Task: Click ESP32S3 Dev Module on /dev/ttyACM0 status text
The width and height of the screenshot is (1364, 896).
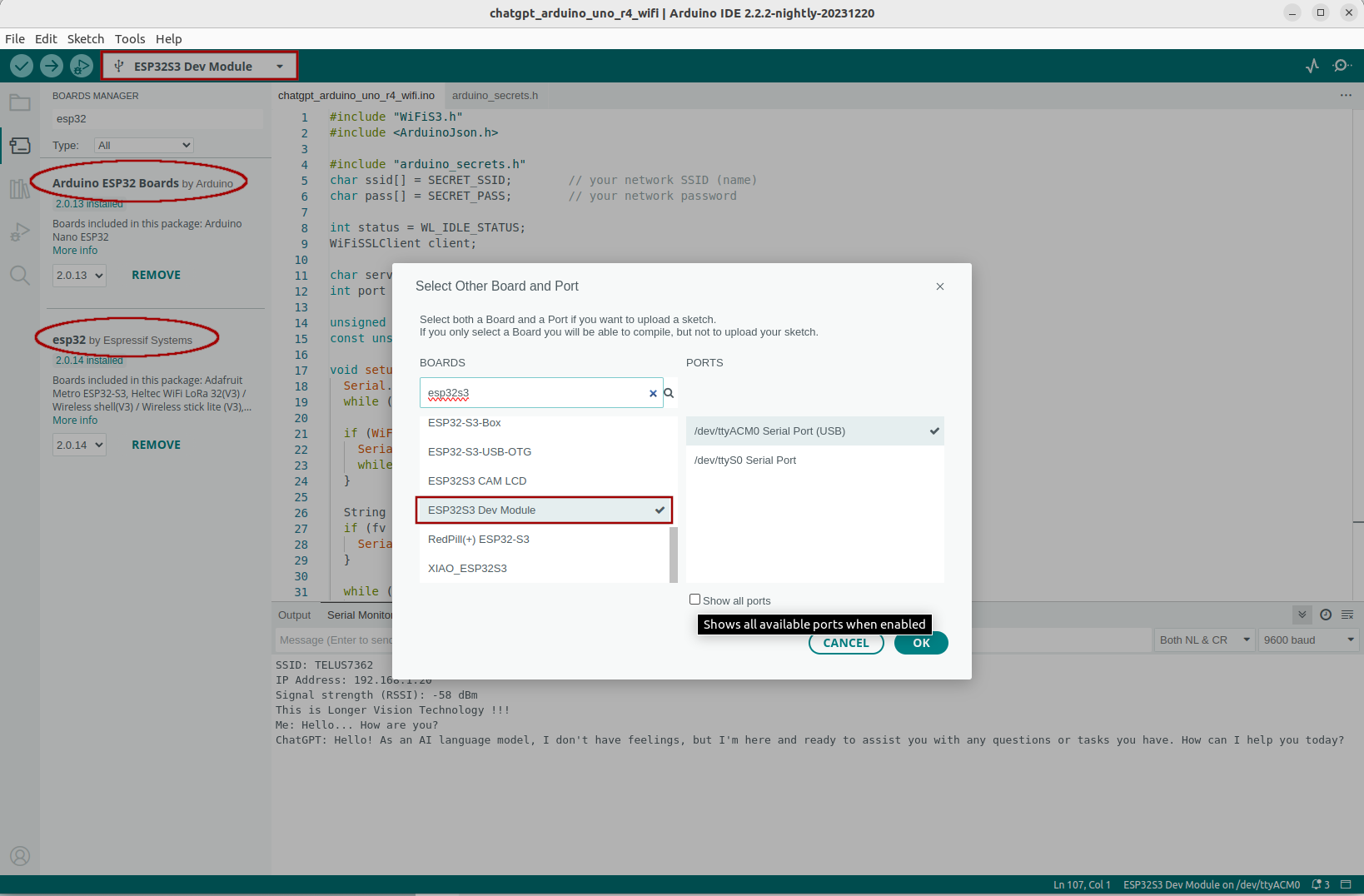Action: (x=1212, y=884)
